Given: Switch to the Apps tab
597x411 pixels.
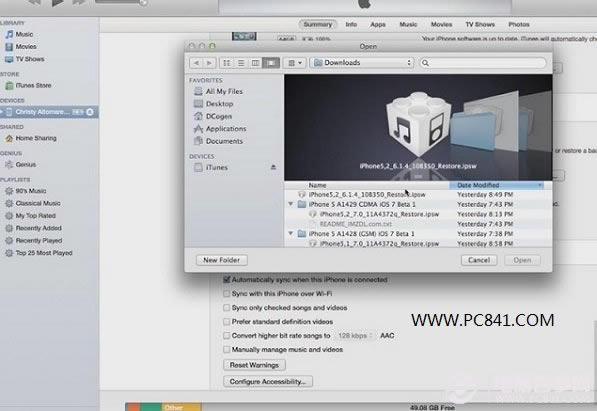Looking at the screenshot, I should tap(378, 24).
